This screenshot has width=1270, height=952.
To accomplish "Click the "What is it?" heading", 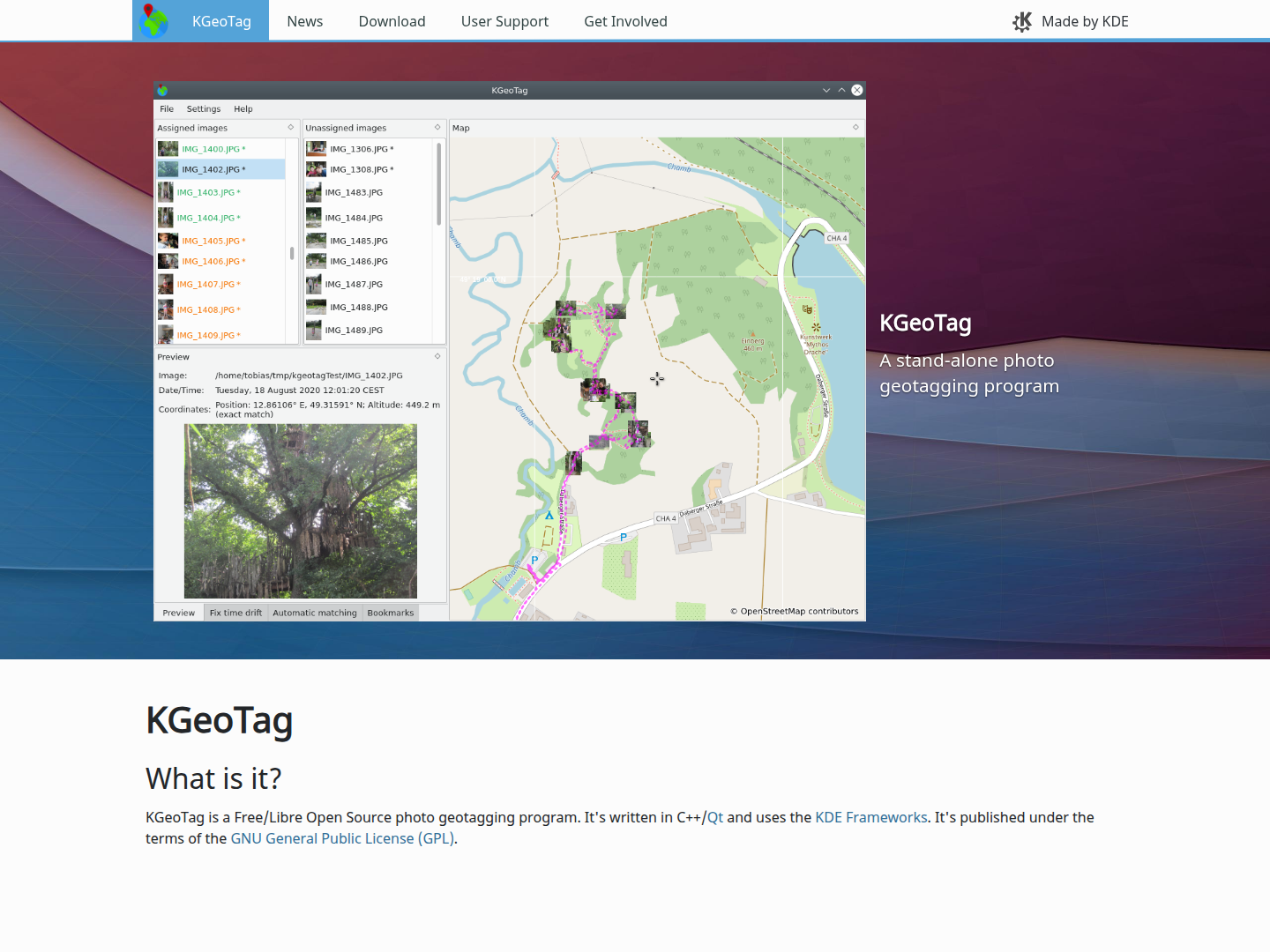I will 213,778.
